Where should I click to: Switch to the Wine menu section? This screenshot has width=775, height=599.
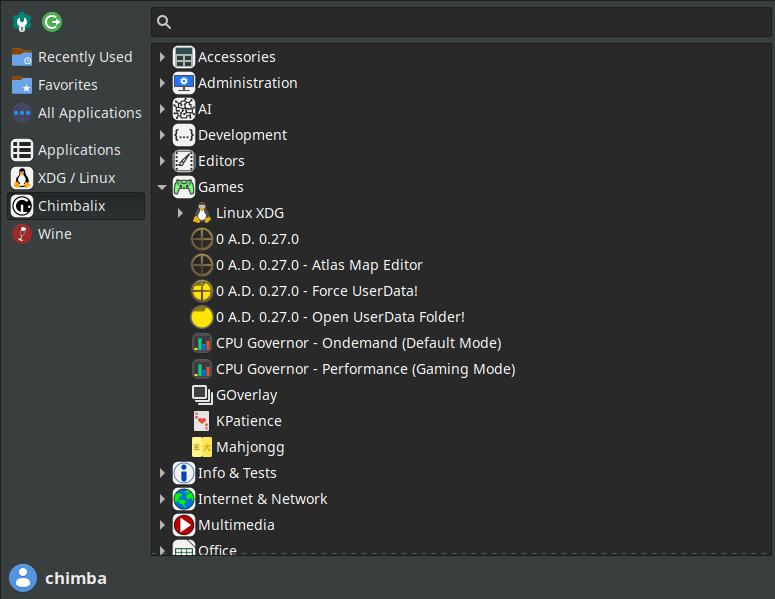pyautogui.click(x=55, y=234)
